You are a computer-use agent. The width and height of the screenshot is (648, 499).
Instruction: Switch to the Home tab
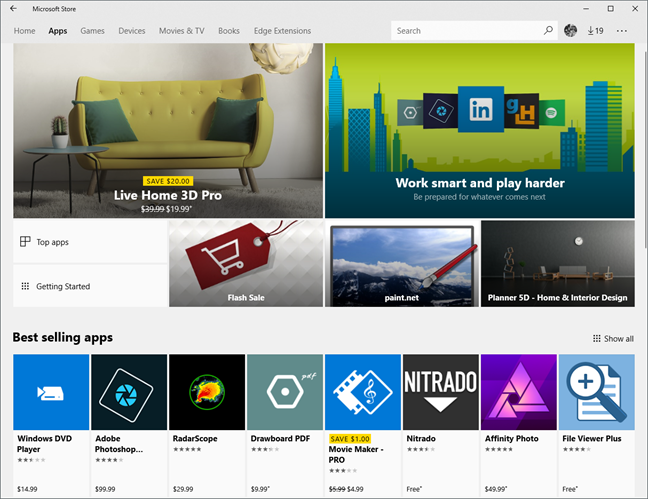(x=24, y=31)
